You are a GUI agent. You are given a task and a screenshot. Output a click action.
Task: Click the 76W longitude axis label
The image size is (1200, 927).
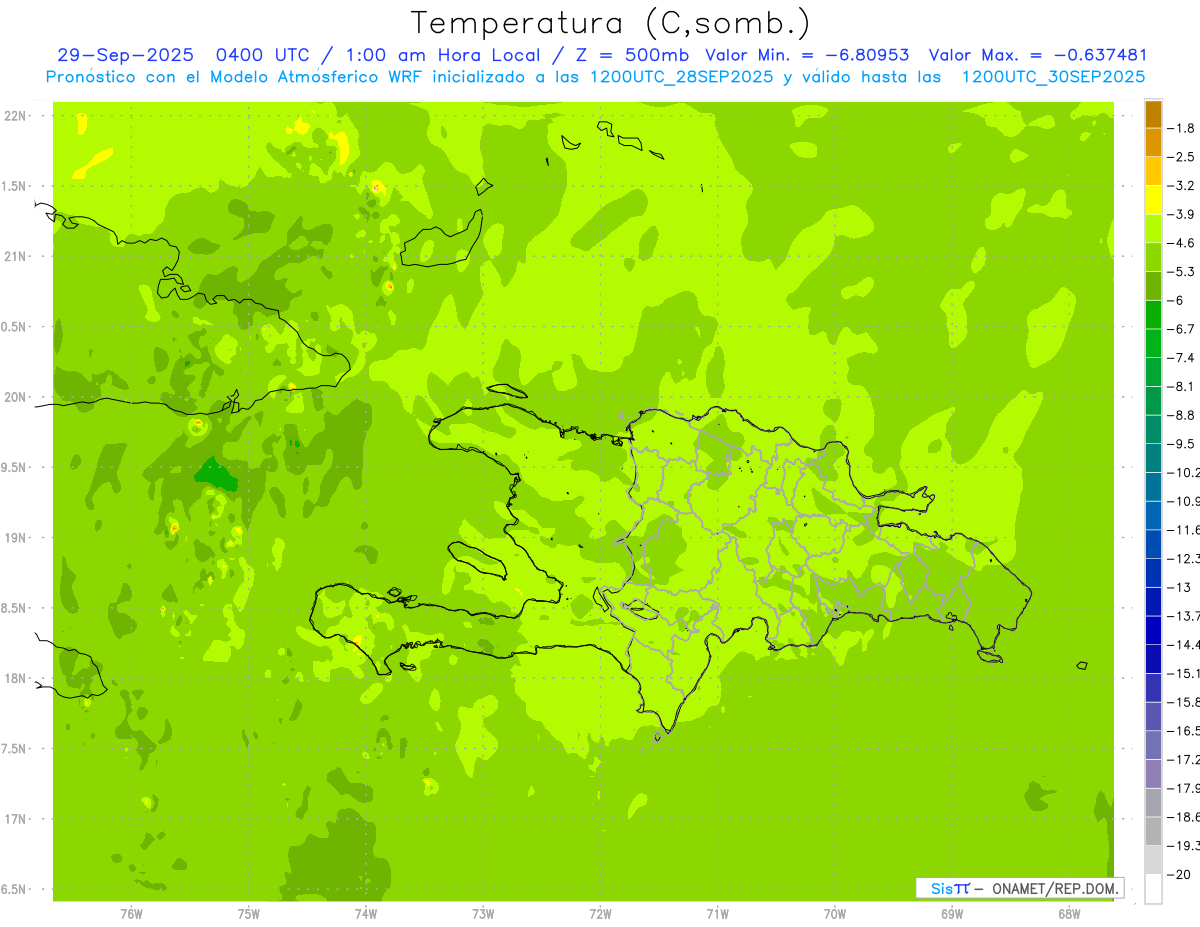click(131, 914)
